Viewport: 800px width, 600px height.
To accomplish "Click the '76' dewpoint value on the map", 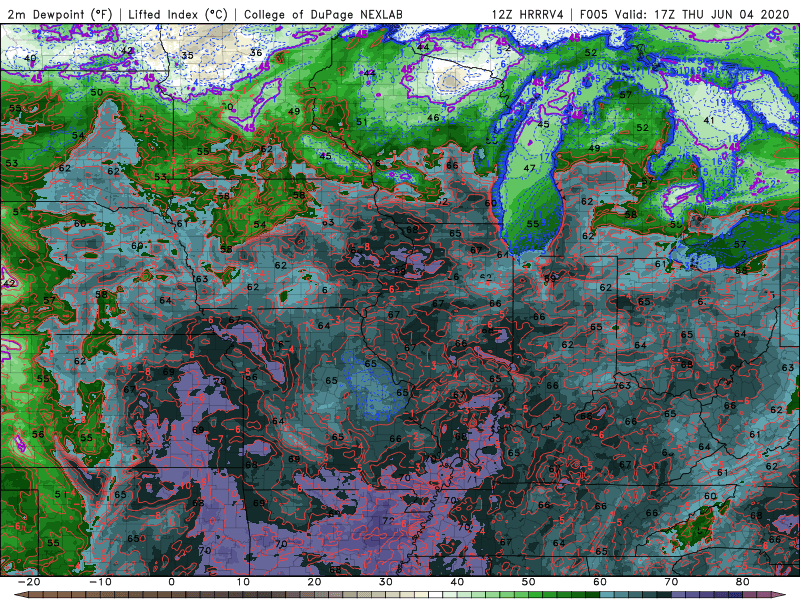I will [453, 277].
